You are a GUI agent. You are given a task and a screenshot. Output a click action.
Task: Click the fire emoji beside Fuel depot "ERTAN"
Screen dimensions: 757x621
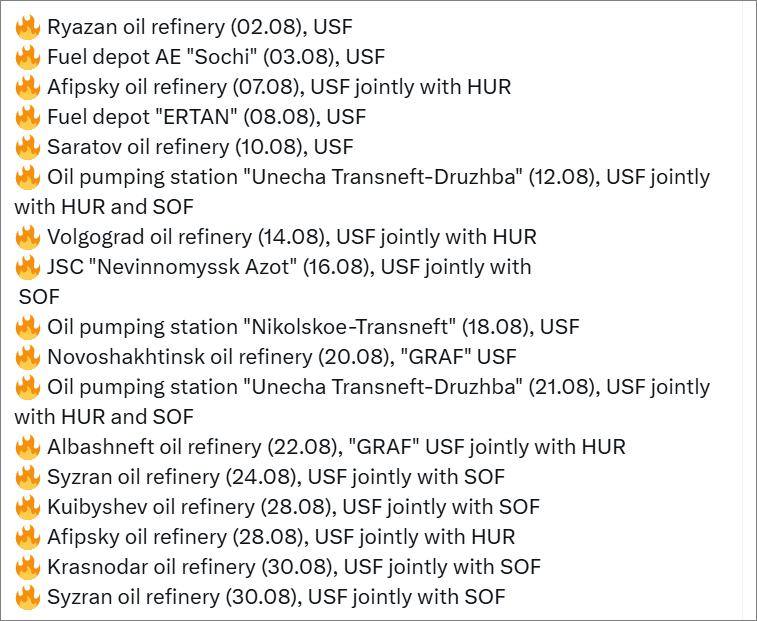click(28, 117)
